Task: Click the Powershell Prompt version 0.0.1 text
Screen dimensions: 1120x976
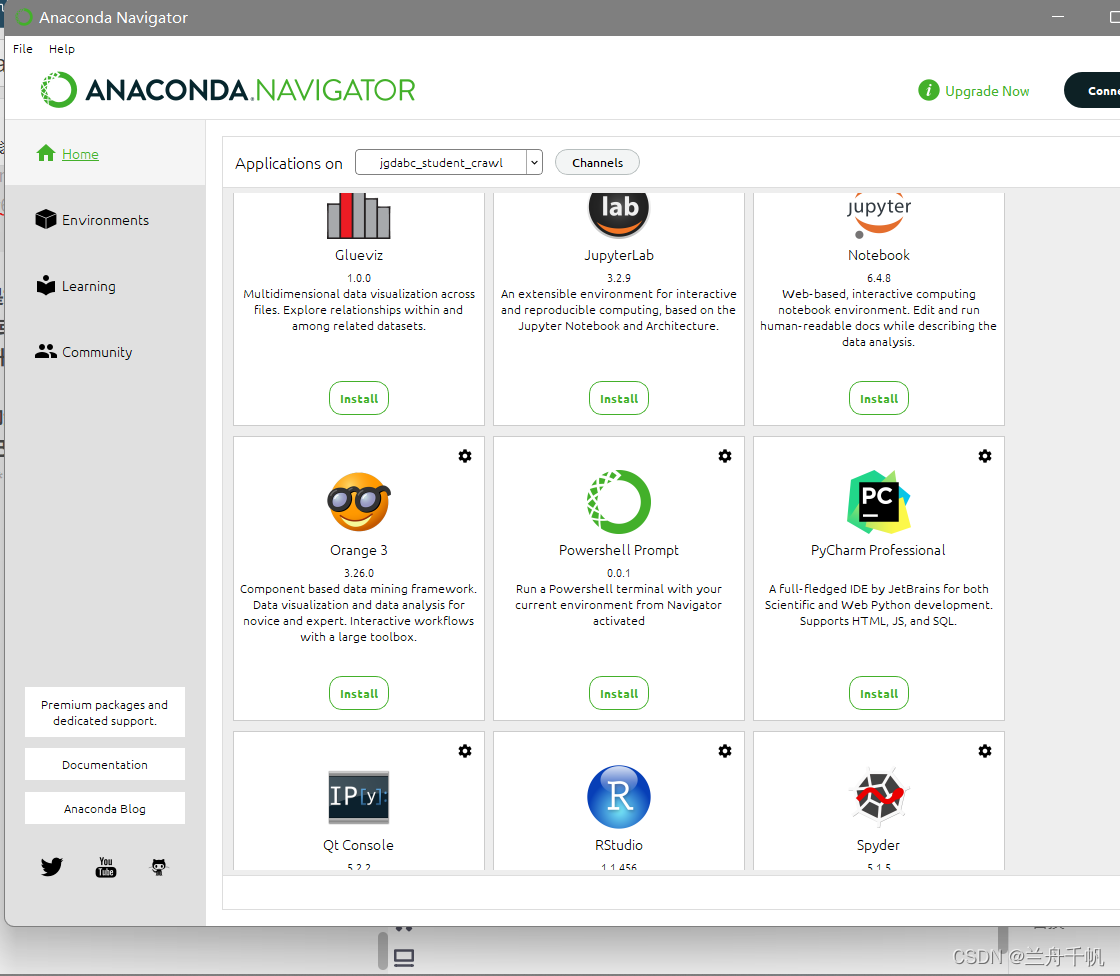Action: pyautogui.click(x=619, y=573)
